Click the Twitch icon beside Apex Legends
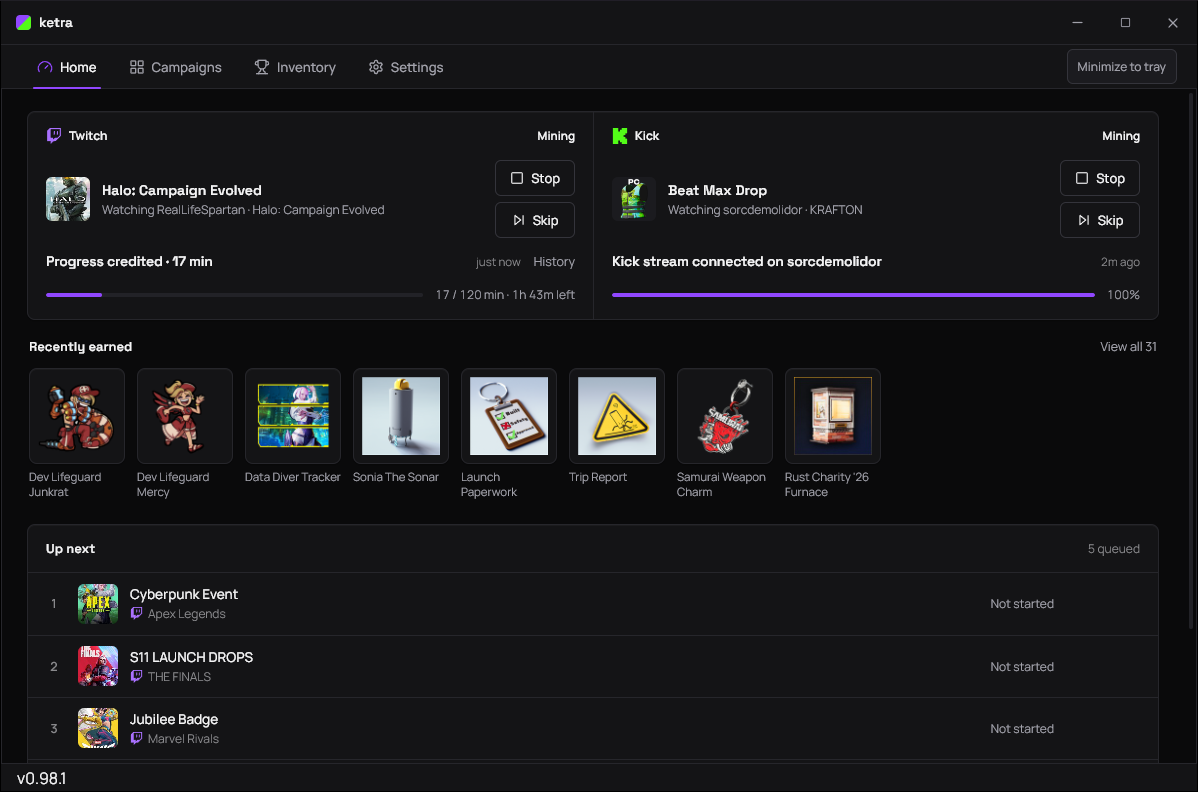The width and height of the screenshot is (1198, 792). coord(136,613)
